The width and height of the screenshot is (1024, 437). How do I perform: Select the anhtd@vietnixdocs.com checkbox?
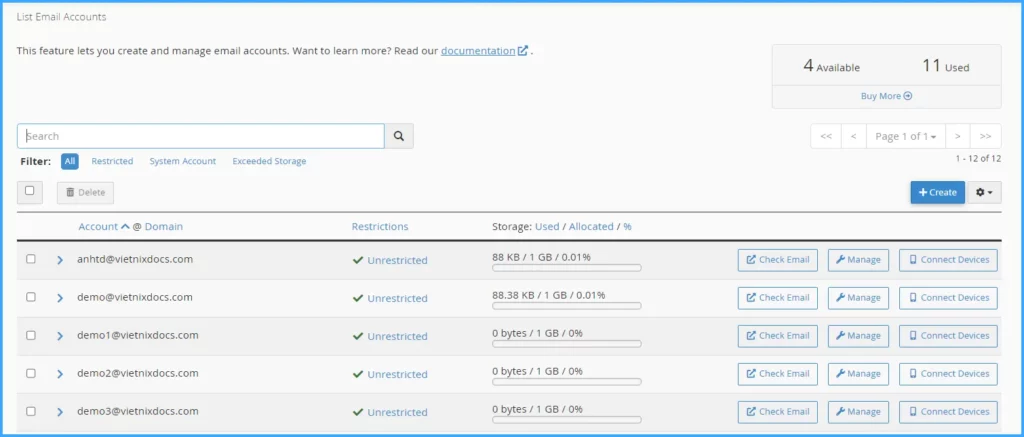point(31,259)
